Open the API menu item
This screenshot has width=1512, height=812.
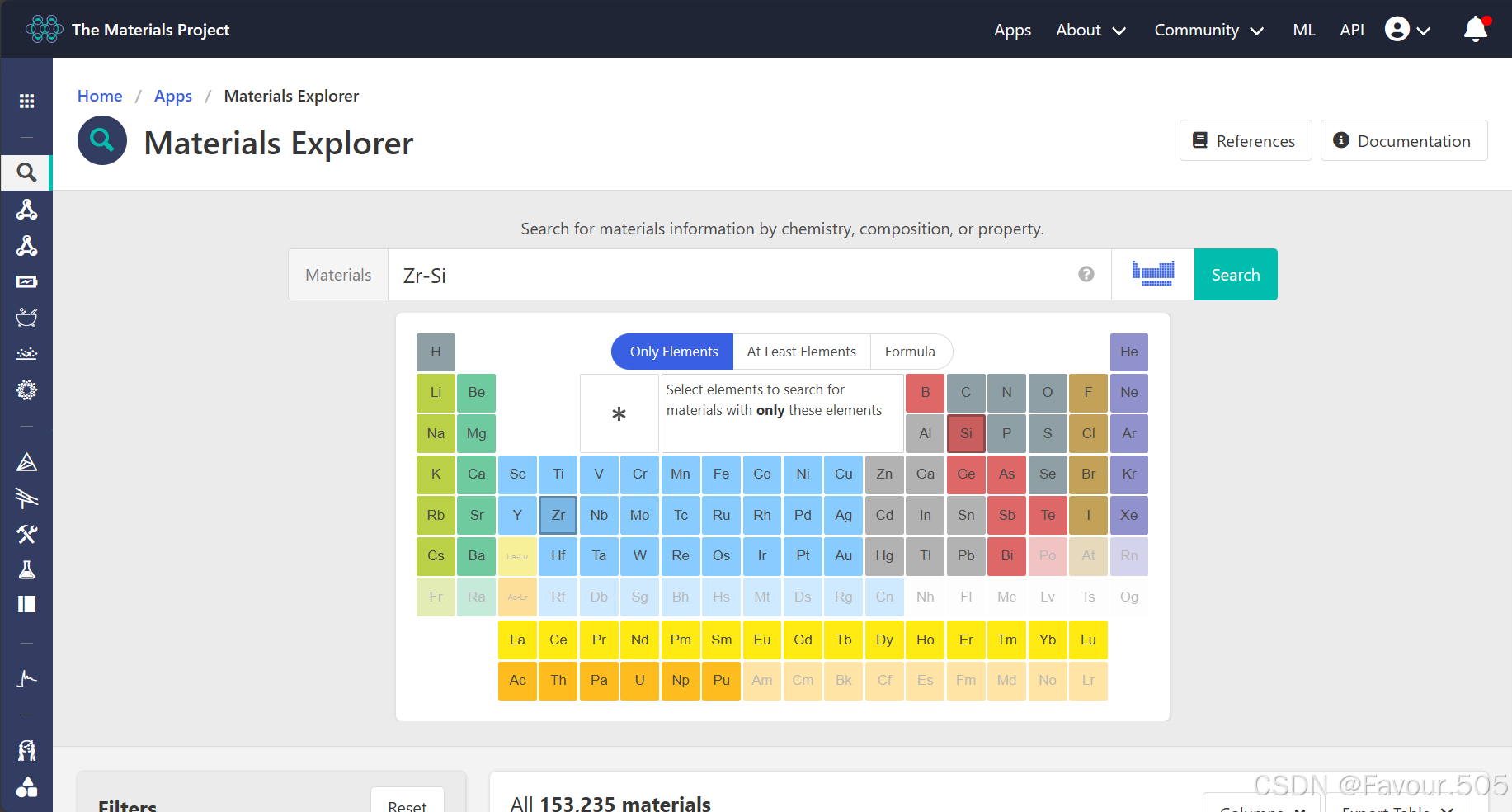[1352, 30]
